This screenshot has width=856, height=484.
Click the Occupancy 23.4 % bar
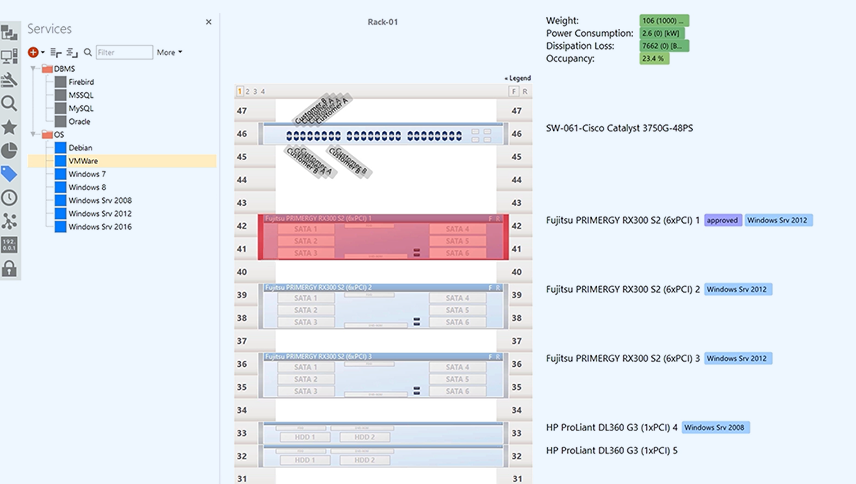click(654, 59)
